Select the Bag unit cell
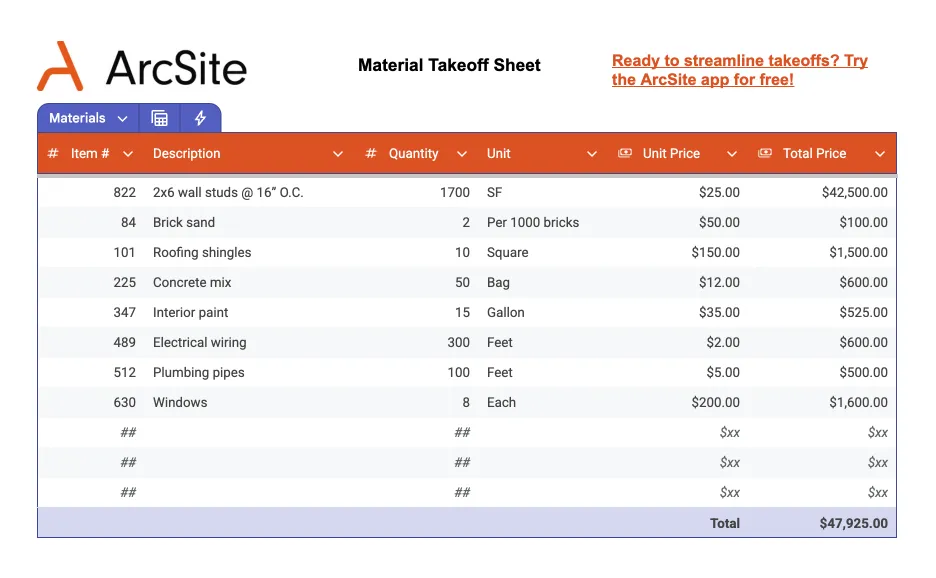Image resolution: width=936 pixels, height=578 pixels. click(498, 282)
